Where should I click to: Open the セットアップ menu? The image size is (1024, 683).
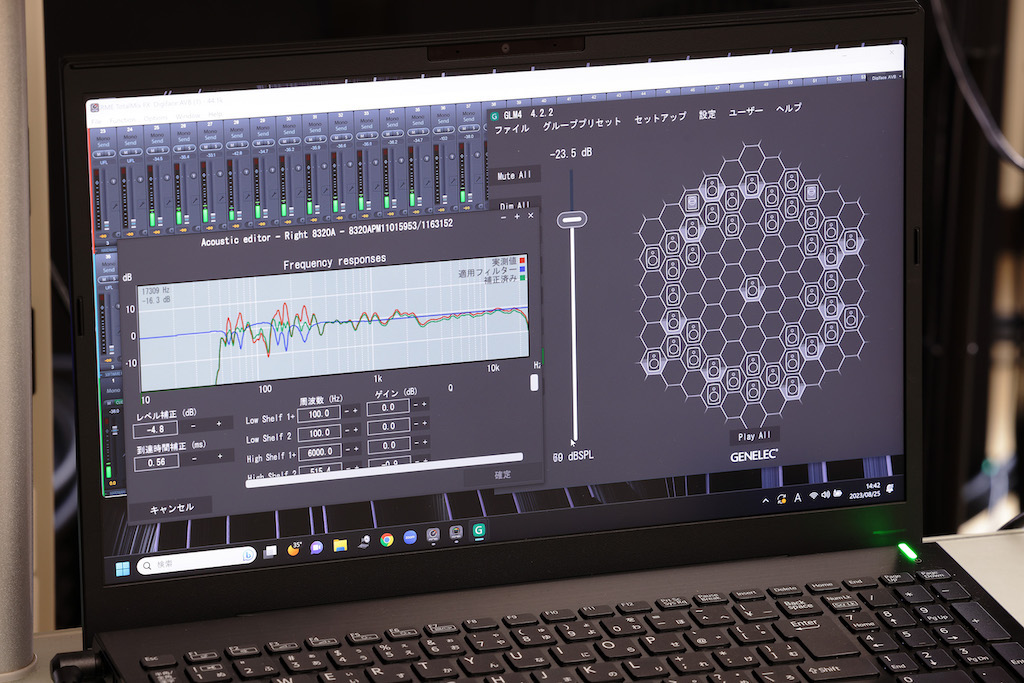660,117
